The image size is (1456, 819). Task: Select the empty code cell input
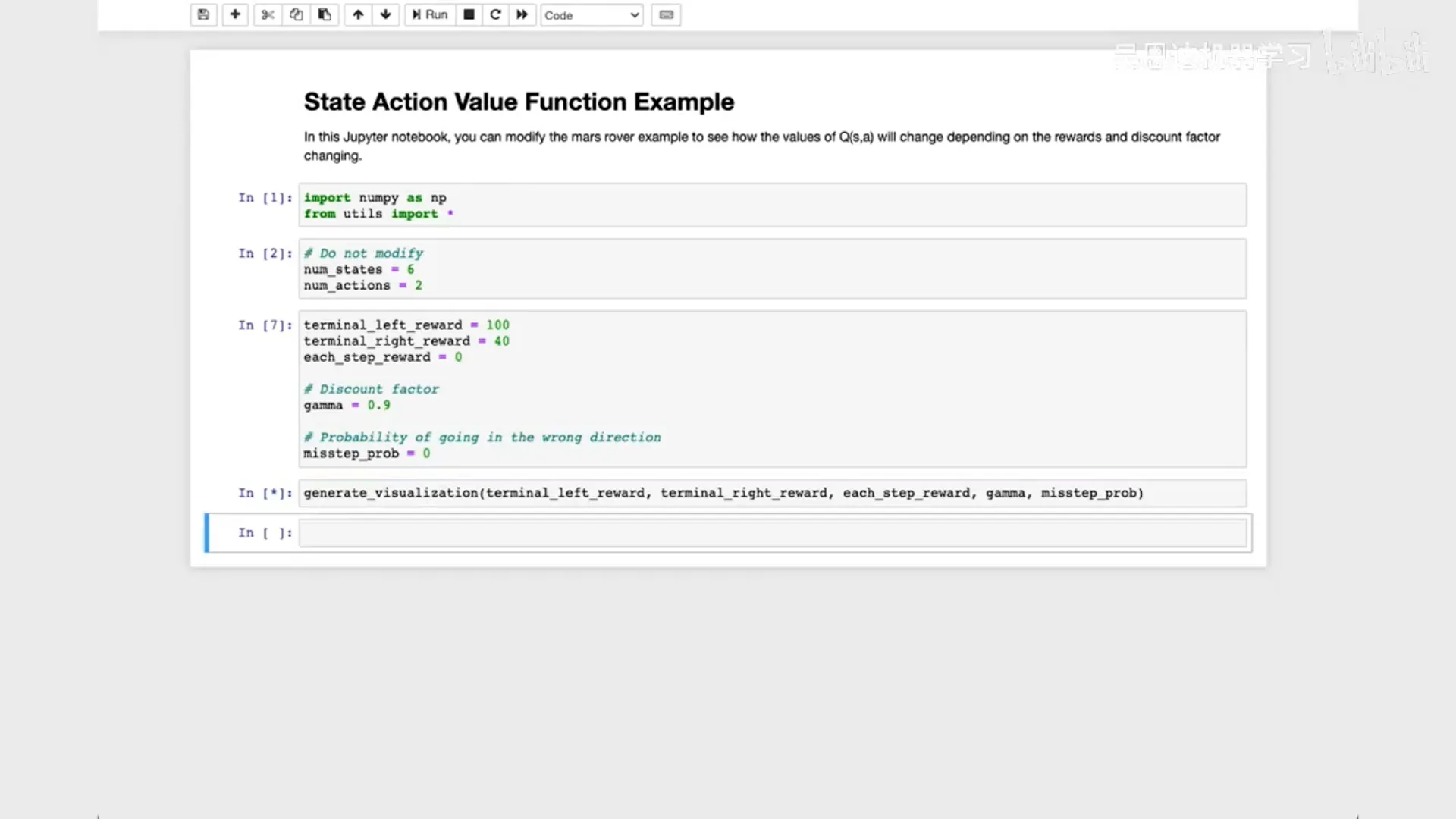click(x=773, y=532)
